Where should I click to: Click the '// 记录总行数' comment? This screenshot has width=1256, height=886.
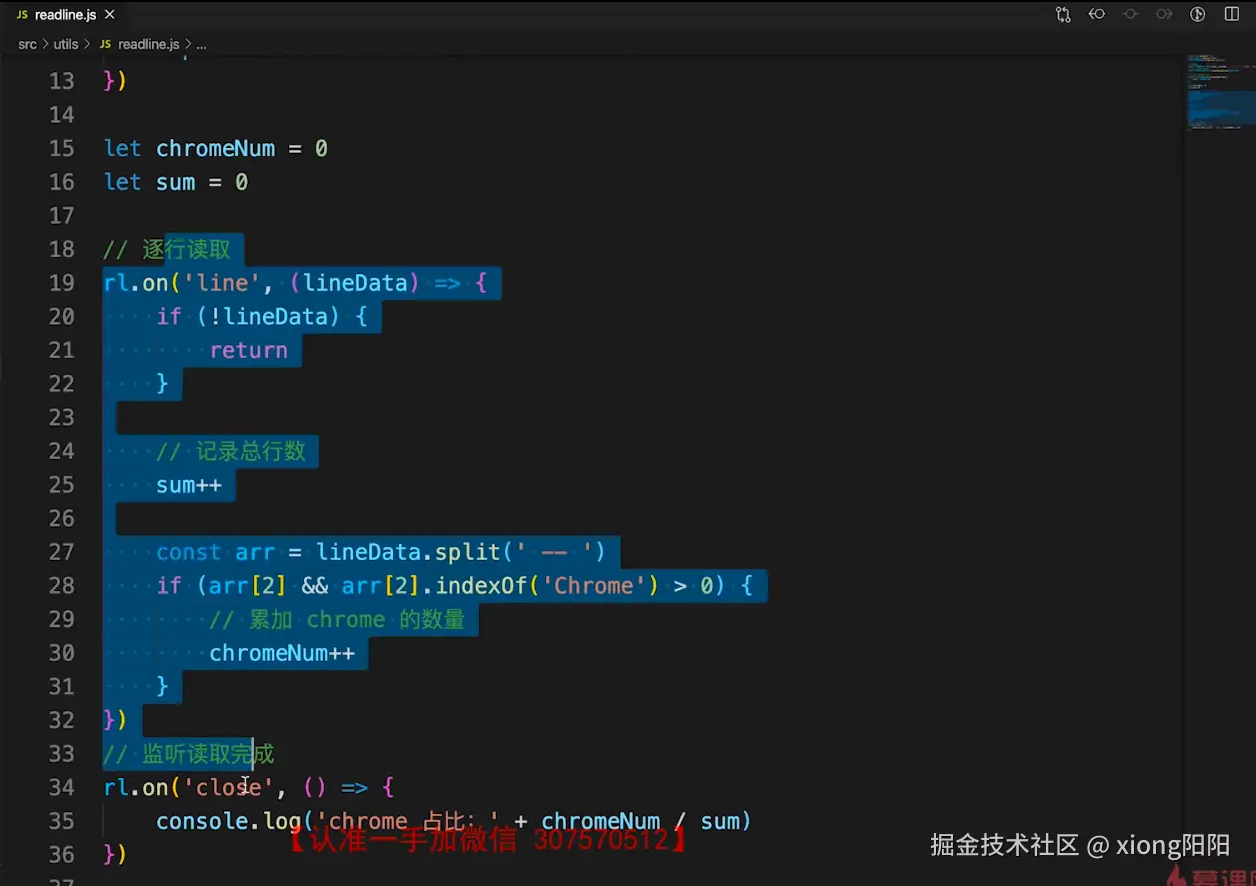click(231, 451)
